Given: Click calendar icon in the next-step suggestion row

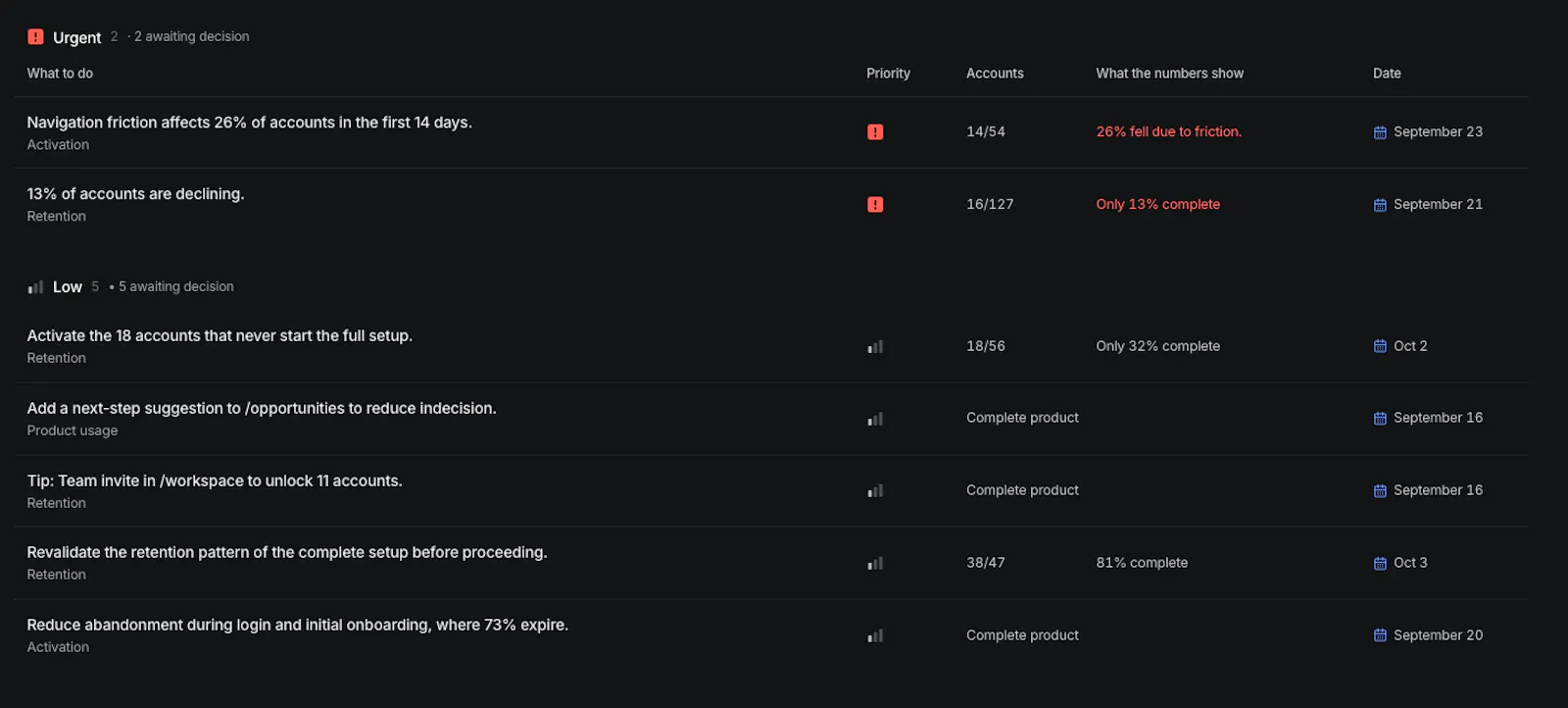Looking at the screenshot, I should (x=1380, y=419).
